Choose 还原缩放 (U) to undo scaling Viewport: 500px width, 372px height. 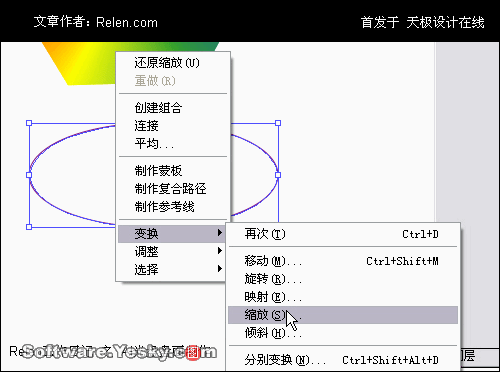[173, 63]
